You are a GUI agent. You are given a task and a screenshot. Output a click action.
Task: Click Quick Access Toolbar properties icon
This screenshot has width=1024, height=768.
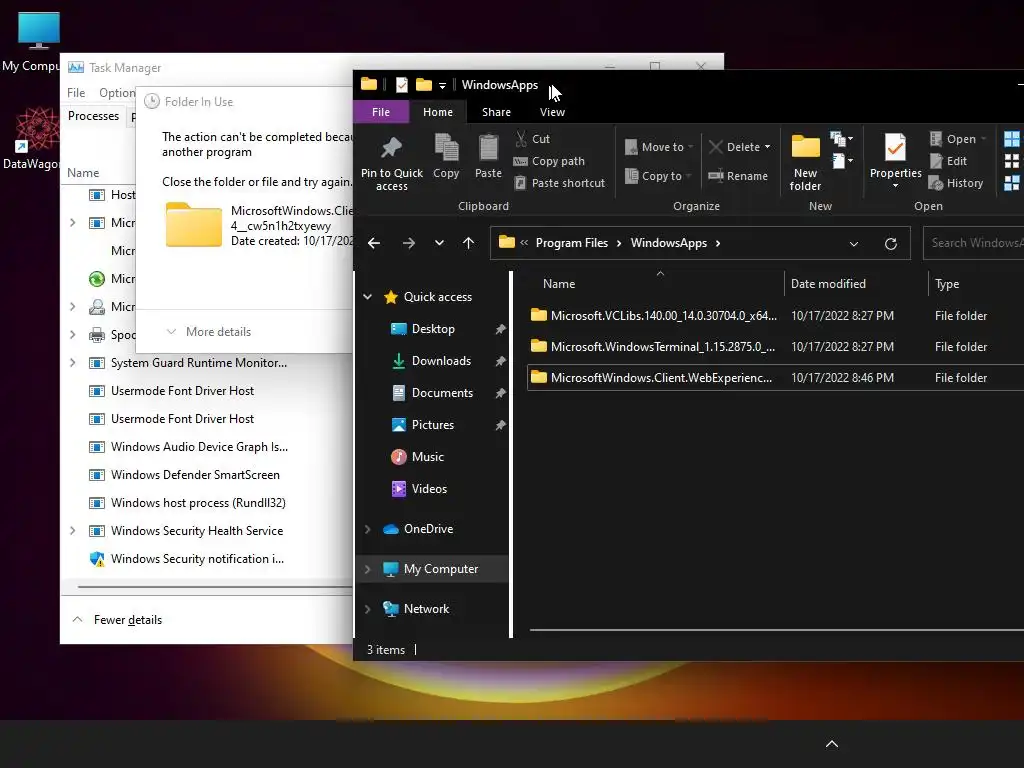[x=402, y=85]
